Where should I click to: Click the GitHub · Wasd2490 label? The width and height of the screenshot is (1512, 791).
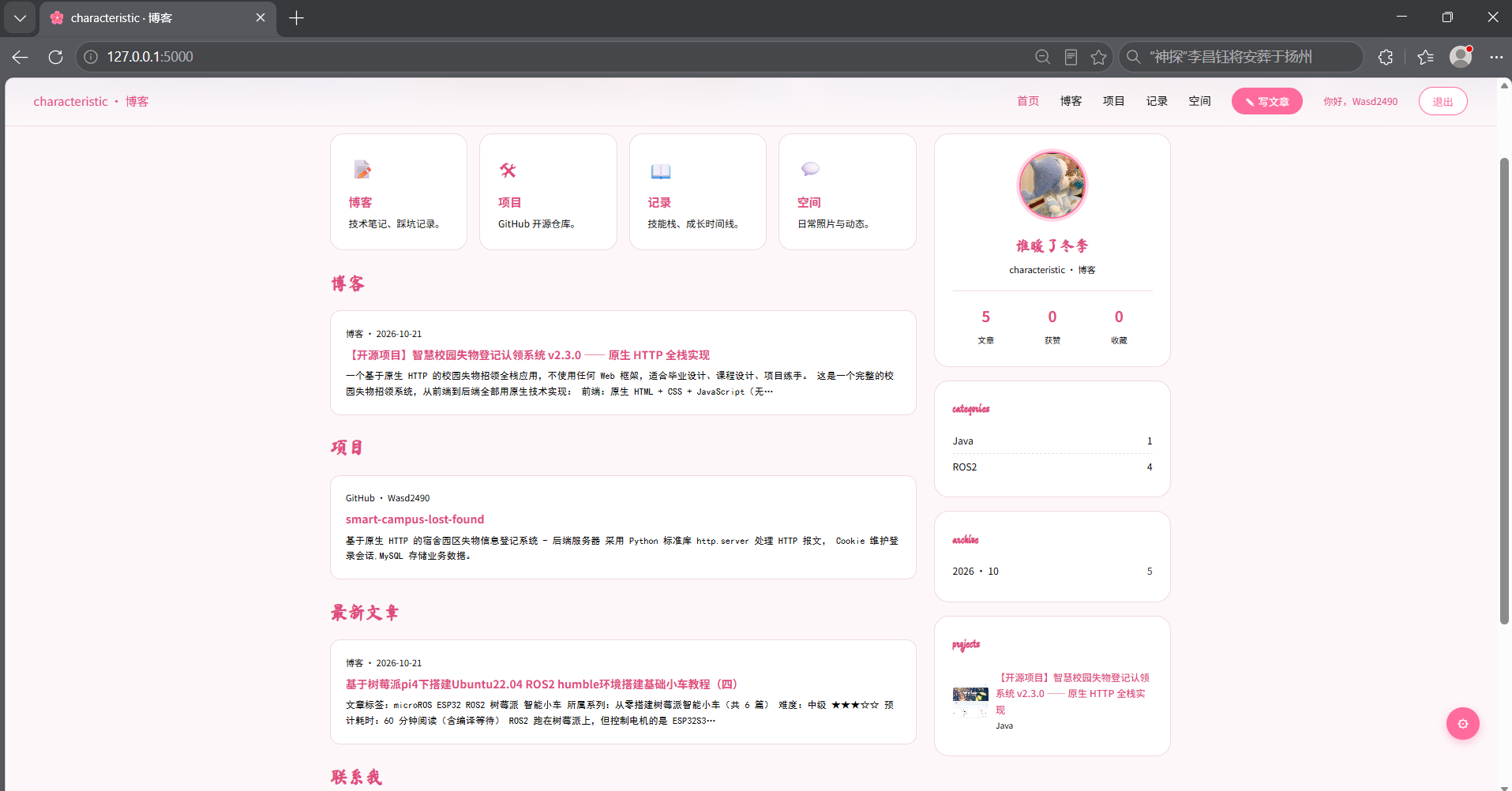pyautogui.click(x=388, y=498)
